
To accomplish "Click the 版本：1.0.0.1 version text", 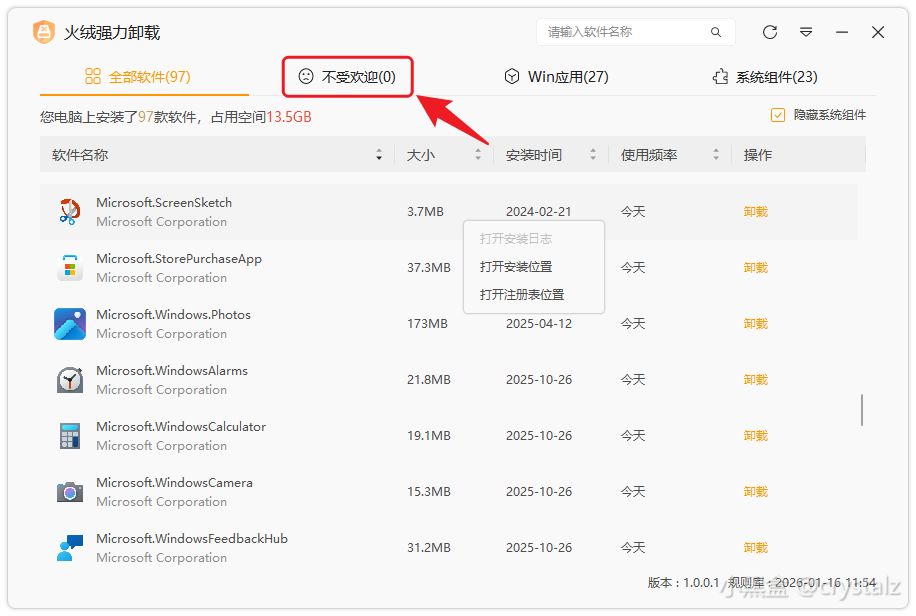I will pyautogui.click(x=683, y=583).
